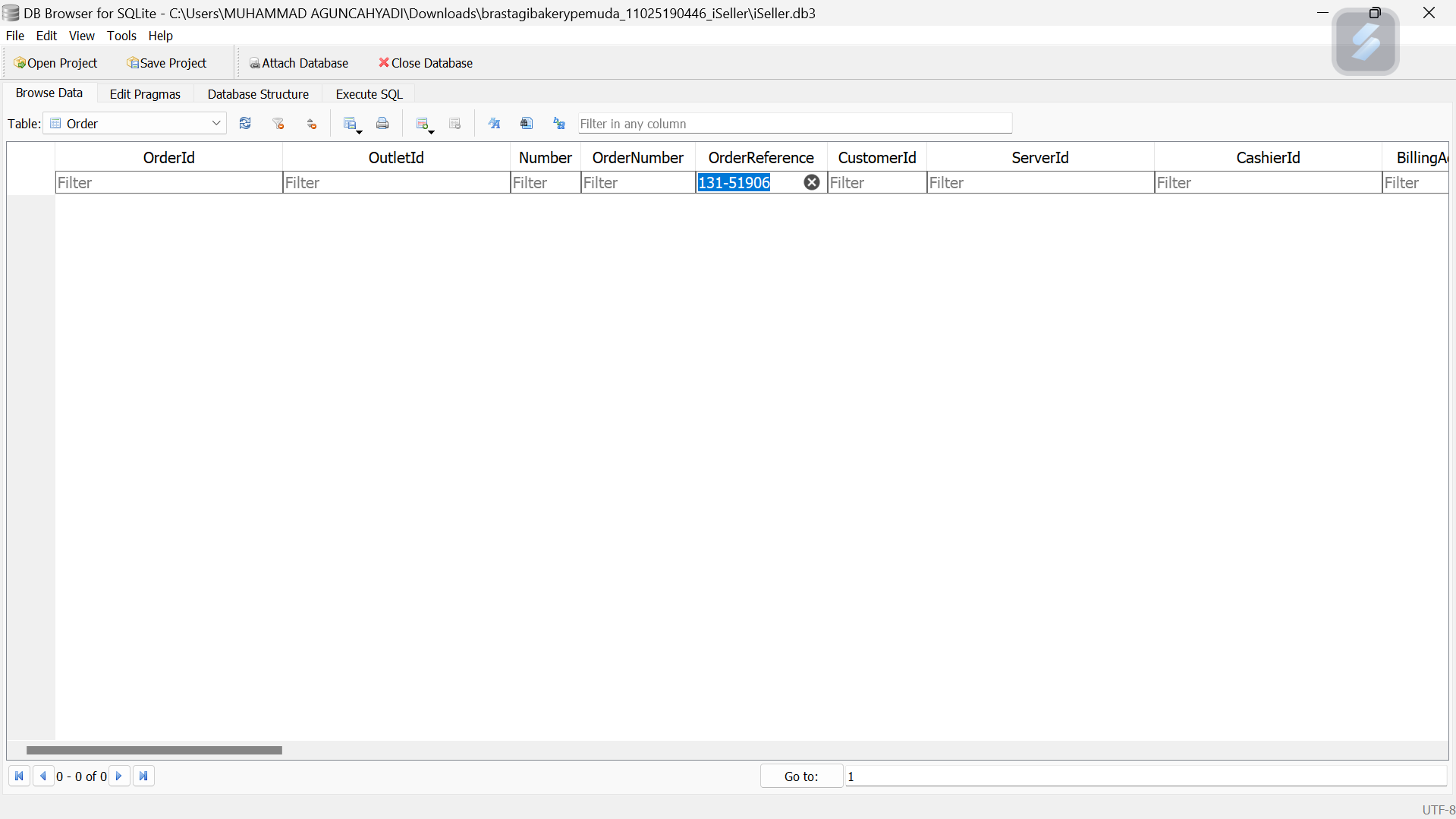
Task: Click the Go to: button
Action: click(801, 776)
